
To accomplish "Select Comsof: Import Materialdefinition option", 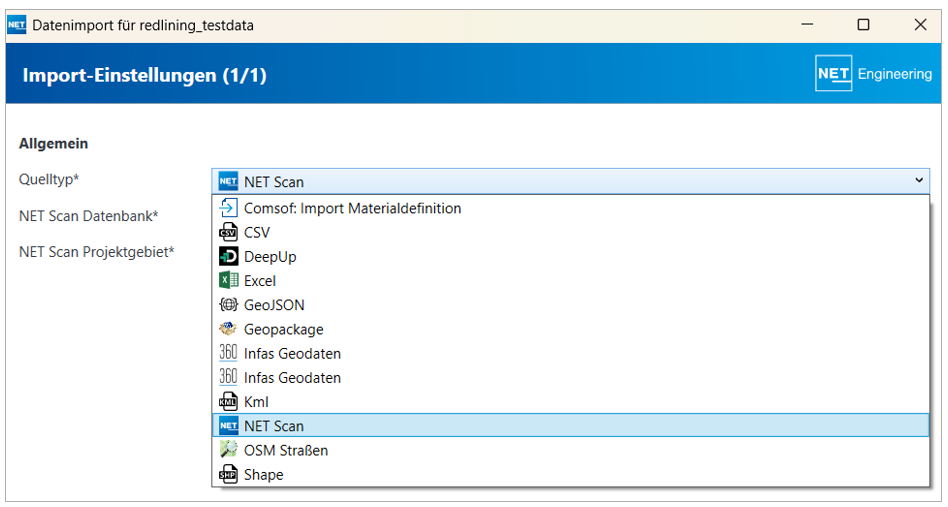I will coord(570,208).
